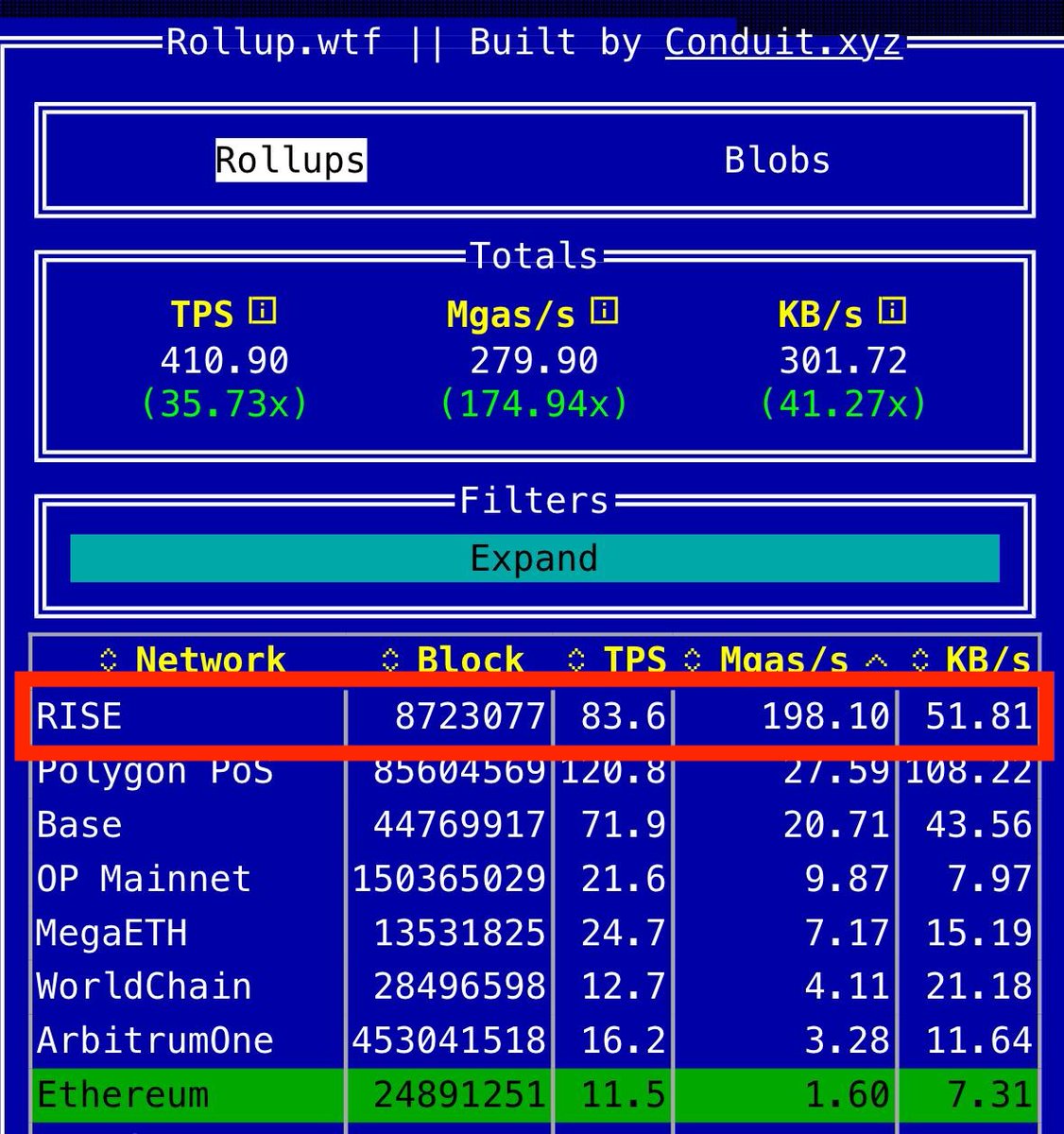
Task: Click OP Mainnet Mgas/s value 9.87
Action: click(848, 879)
